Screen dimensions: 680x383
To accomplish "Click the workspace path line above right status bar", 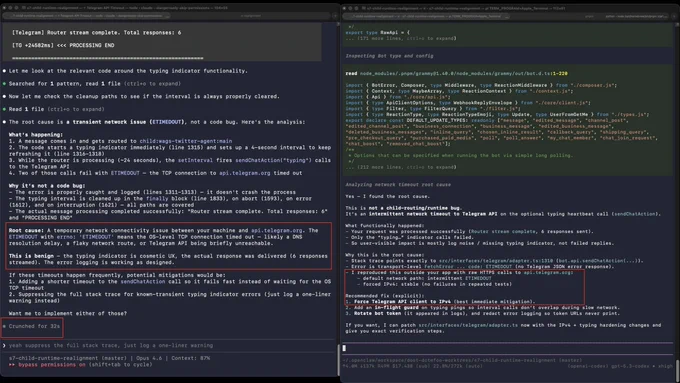I will tap(462, 360).
